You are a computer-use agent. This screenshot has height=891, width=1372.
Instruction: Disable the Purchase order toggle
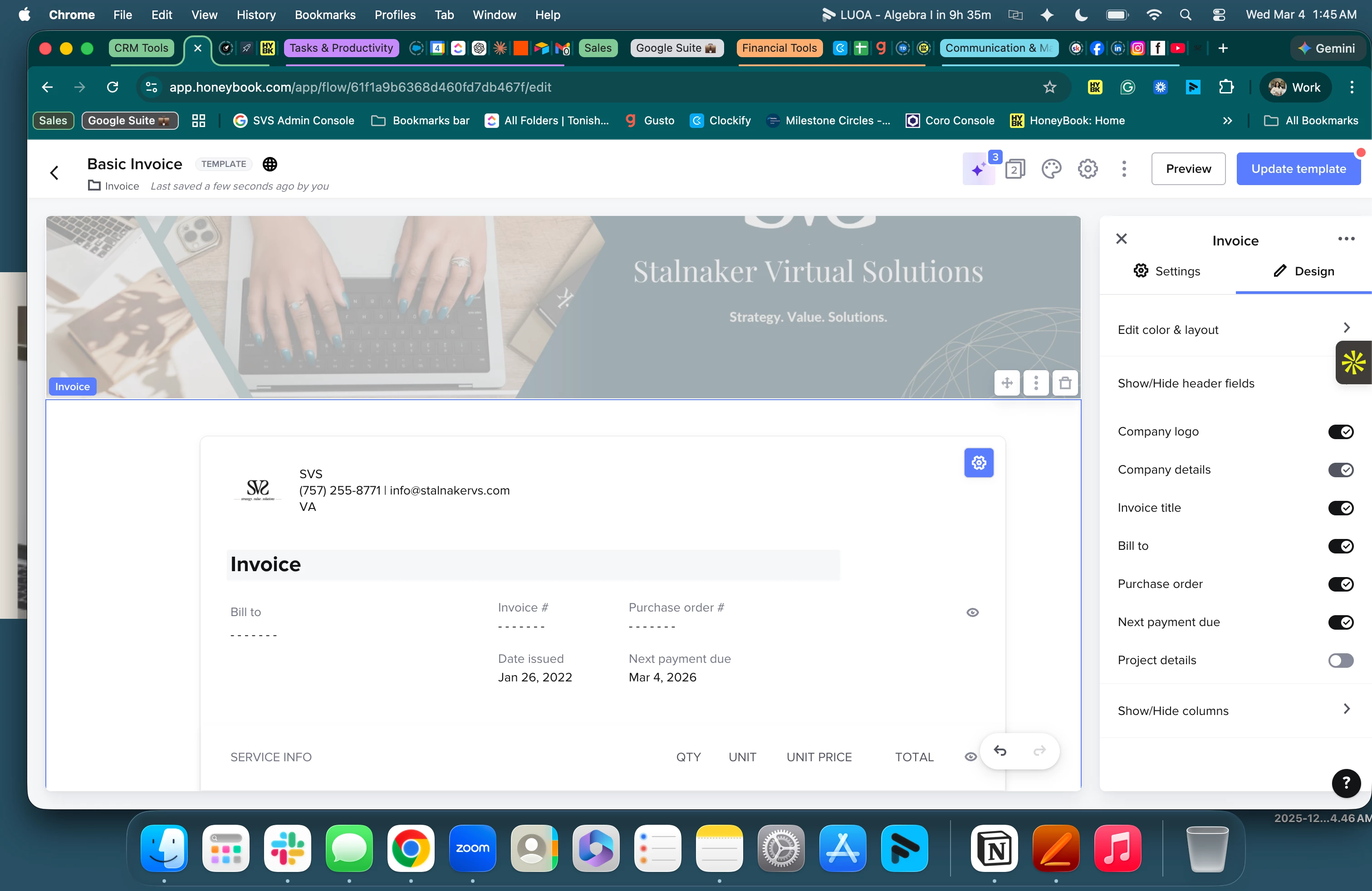pyautogui.click(x=1340, y=584)
